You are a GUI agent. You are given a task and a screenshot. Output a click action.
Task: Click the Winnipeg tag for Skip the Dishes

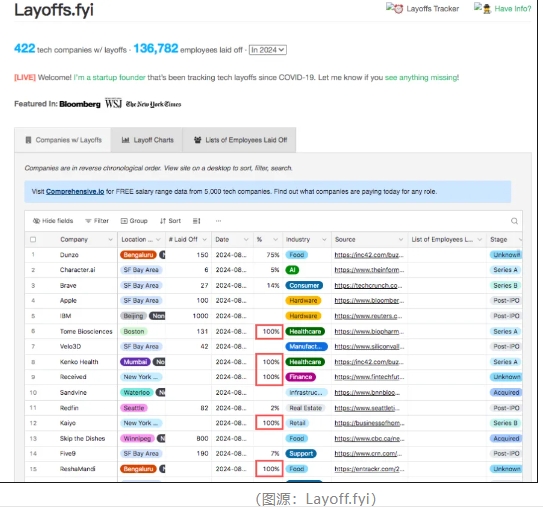coord(137,438)
